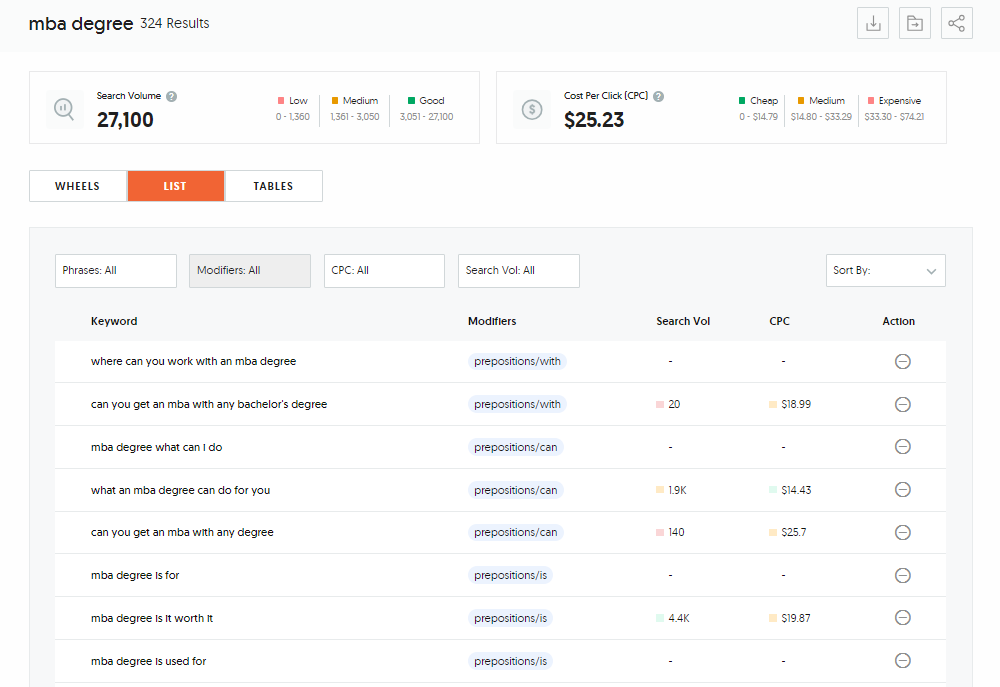Click keyword 'where can you work with an mba degree'
Viewport: 1000px width, 687px height.
(x=193, y=361)
